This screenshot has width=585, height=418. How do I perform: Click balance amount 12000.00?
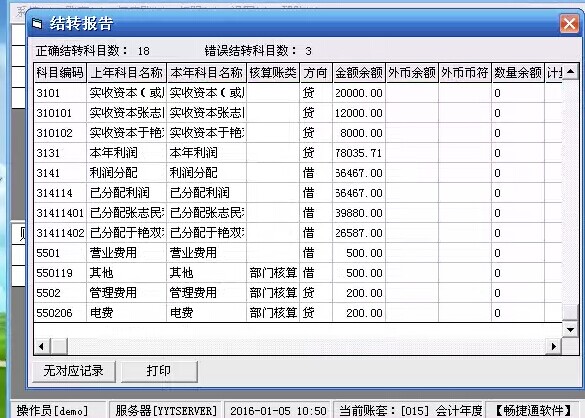[x=359, y=113]
